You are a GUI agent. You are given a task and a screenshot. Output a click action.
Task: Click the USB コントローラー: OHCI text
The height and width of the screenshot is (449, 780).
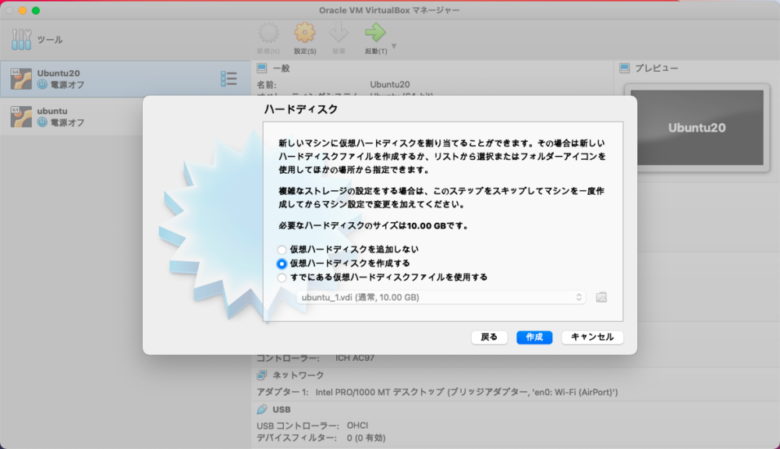click(312, 426)
